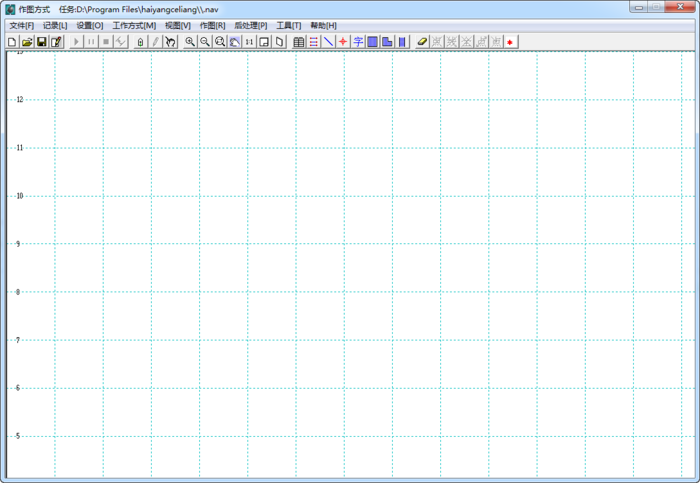Image resolution: width=700 pixels, height=483 pixels.
Task: Open the 后处理[P] menu
Action: pyautogui.click(x=251, y=25)
